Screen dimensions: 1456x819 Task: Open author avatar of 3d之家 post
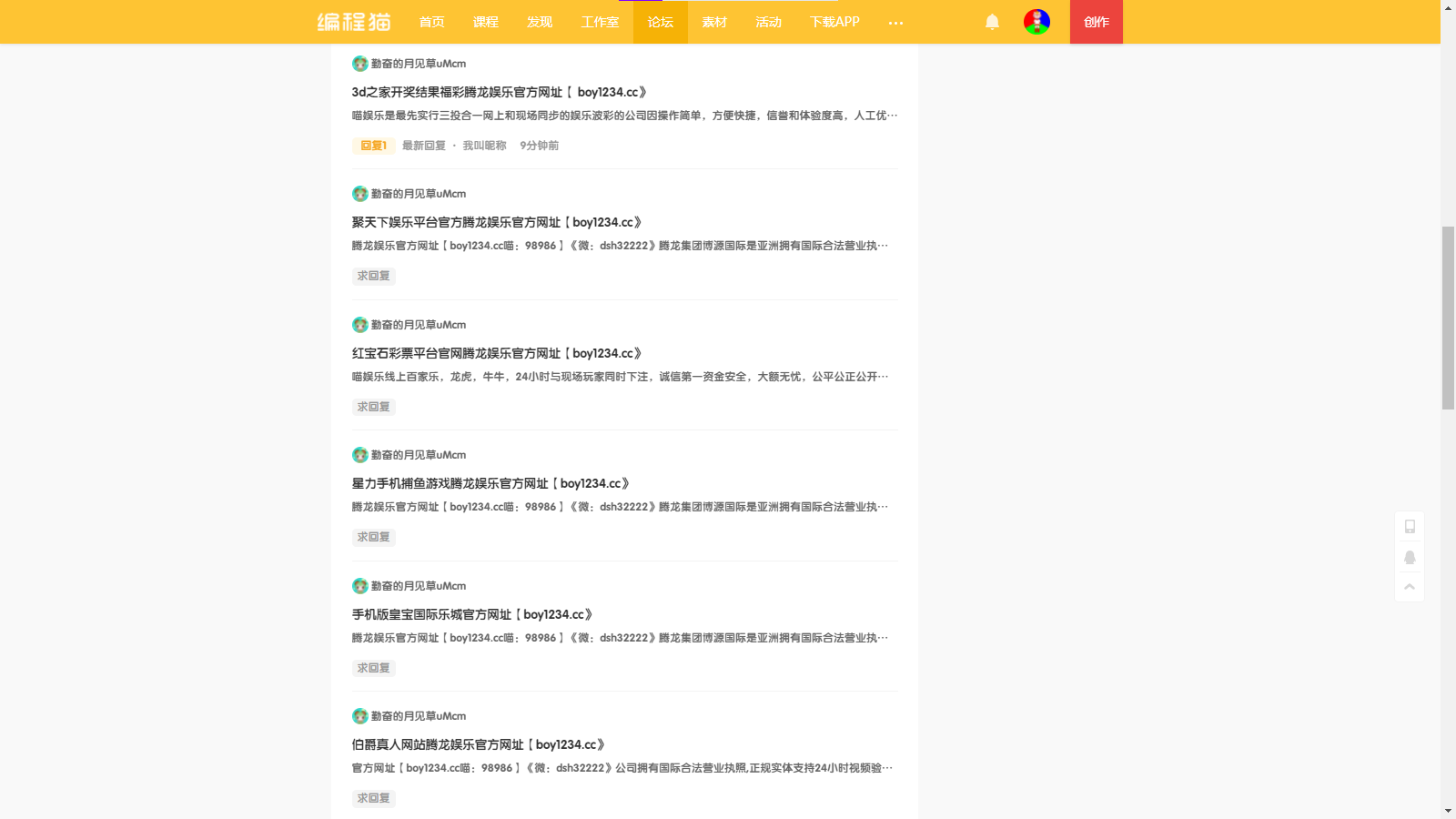tap(360, 64)
